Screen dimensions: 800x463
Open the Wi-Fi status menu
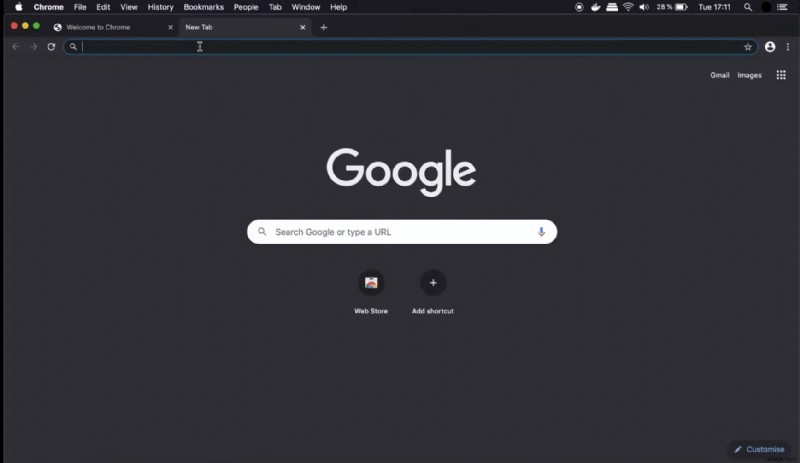click(628, 7)
